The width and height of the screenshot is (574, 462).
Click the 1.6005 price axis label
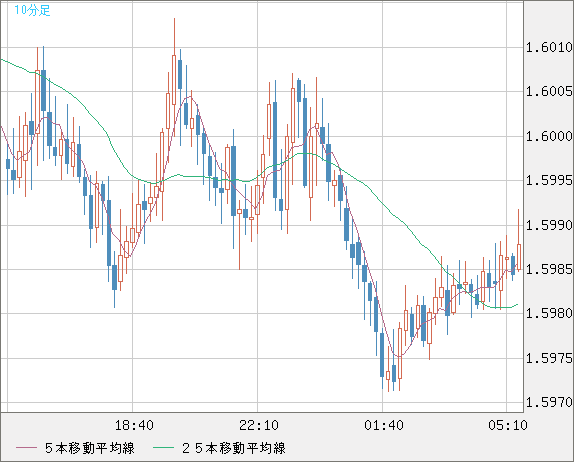point(549,91)
